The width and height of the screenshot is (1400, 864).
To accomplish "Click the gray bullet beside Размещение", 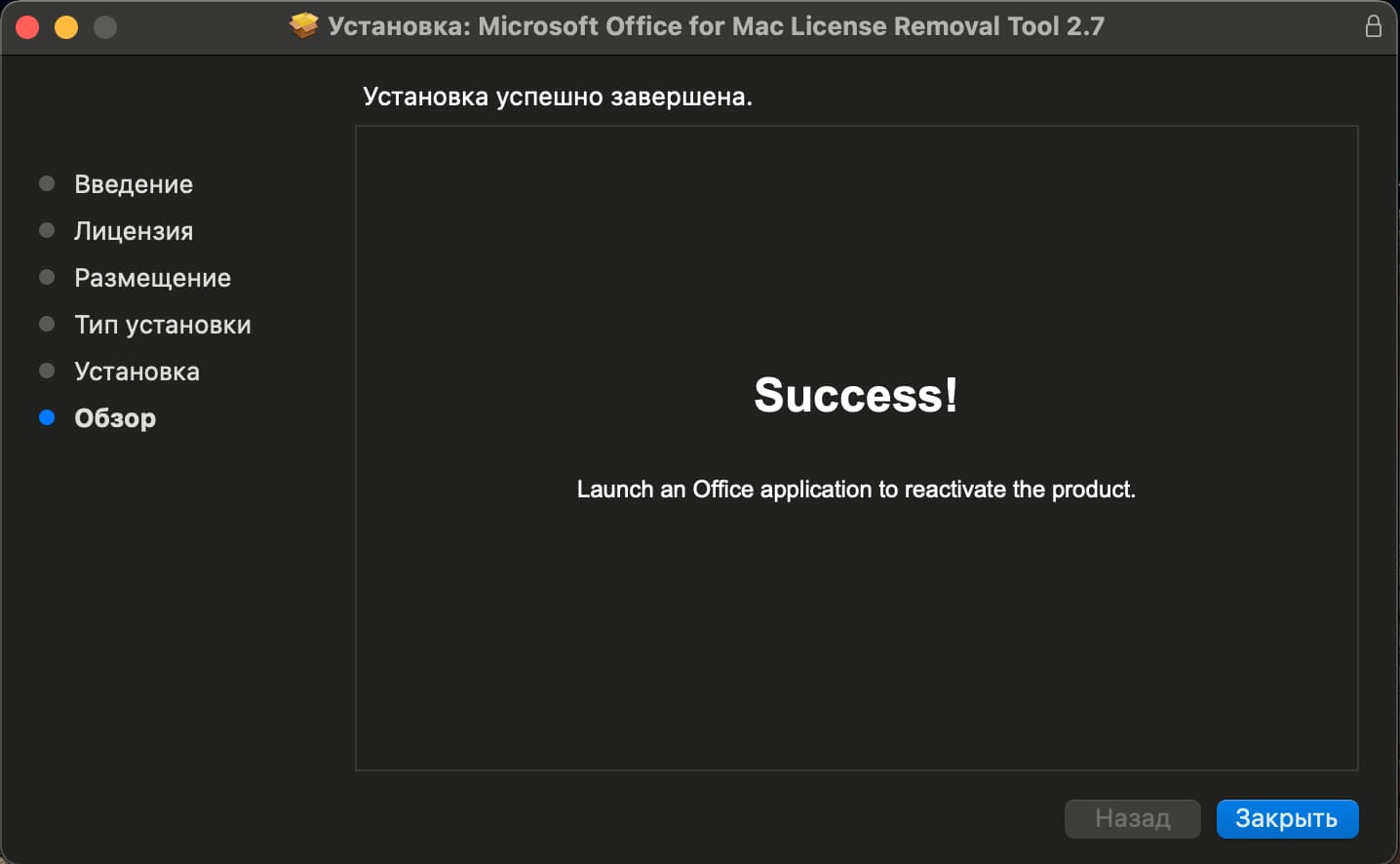I will point(47,277).
